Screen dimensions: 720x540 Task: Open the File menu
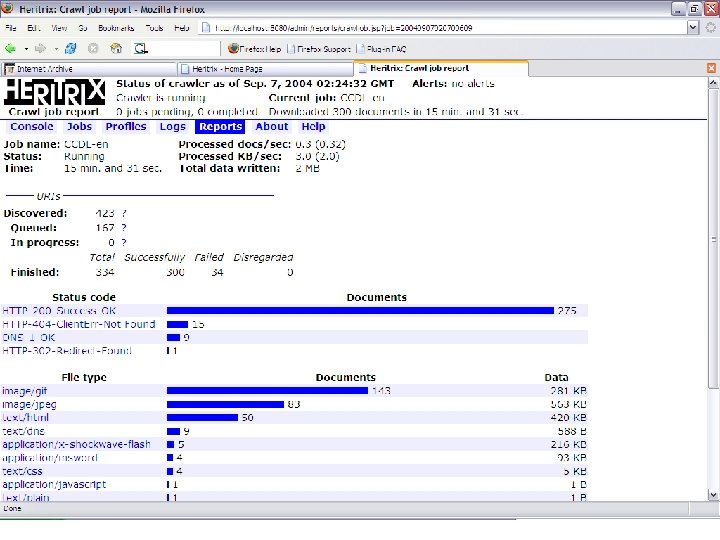point(11,28)
